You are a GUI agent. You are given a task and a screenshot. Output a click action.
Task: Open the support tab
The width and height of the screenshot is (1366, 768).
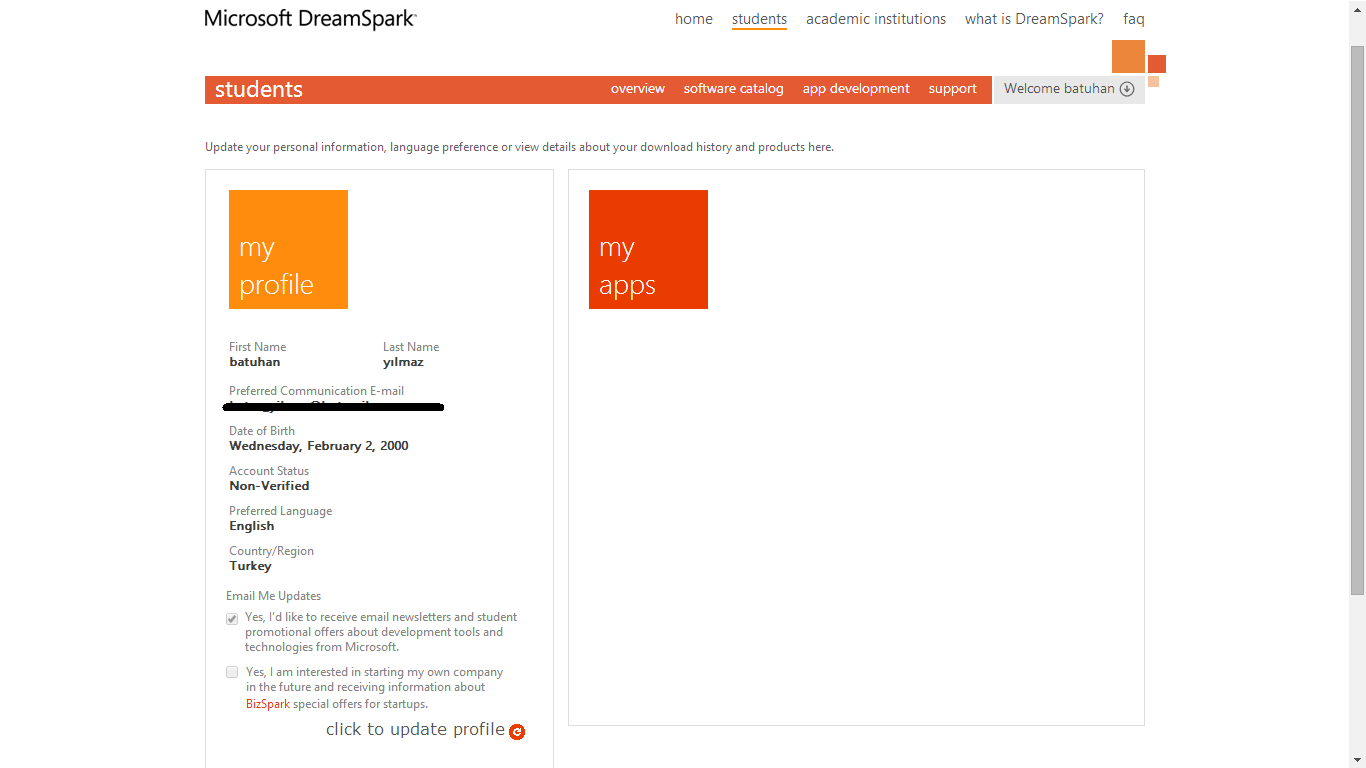point(952,89)
